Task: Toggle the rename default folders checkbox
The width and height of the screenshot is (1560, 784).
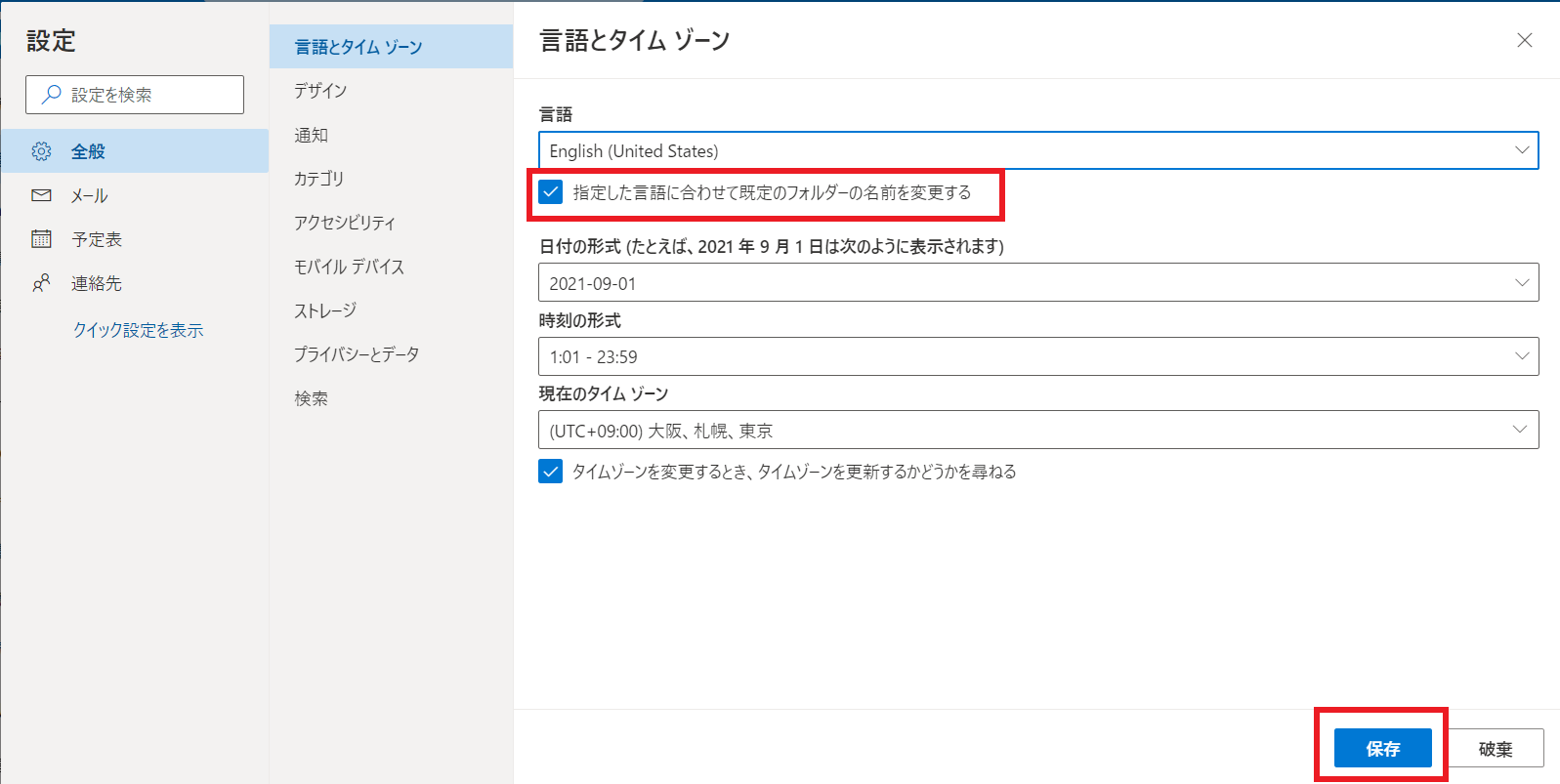Action: point(551,192)
